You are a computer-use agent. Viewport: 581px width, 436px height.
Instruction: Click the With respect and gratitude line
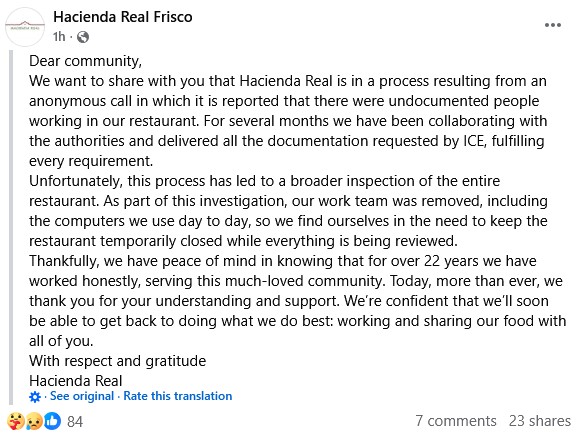[117, 361]
